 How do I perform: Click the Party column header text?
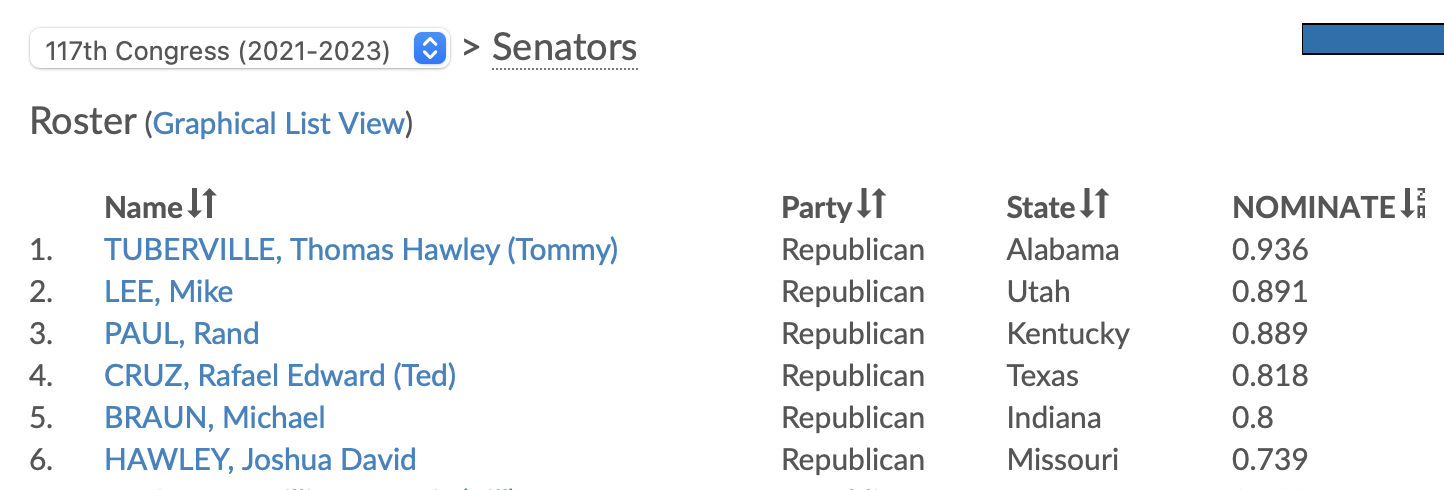coord(817,207)
